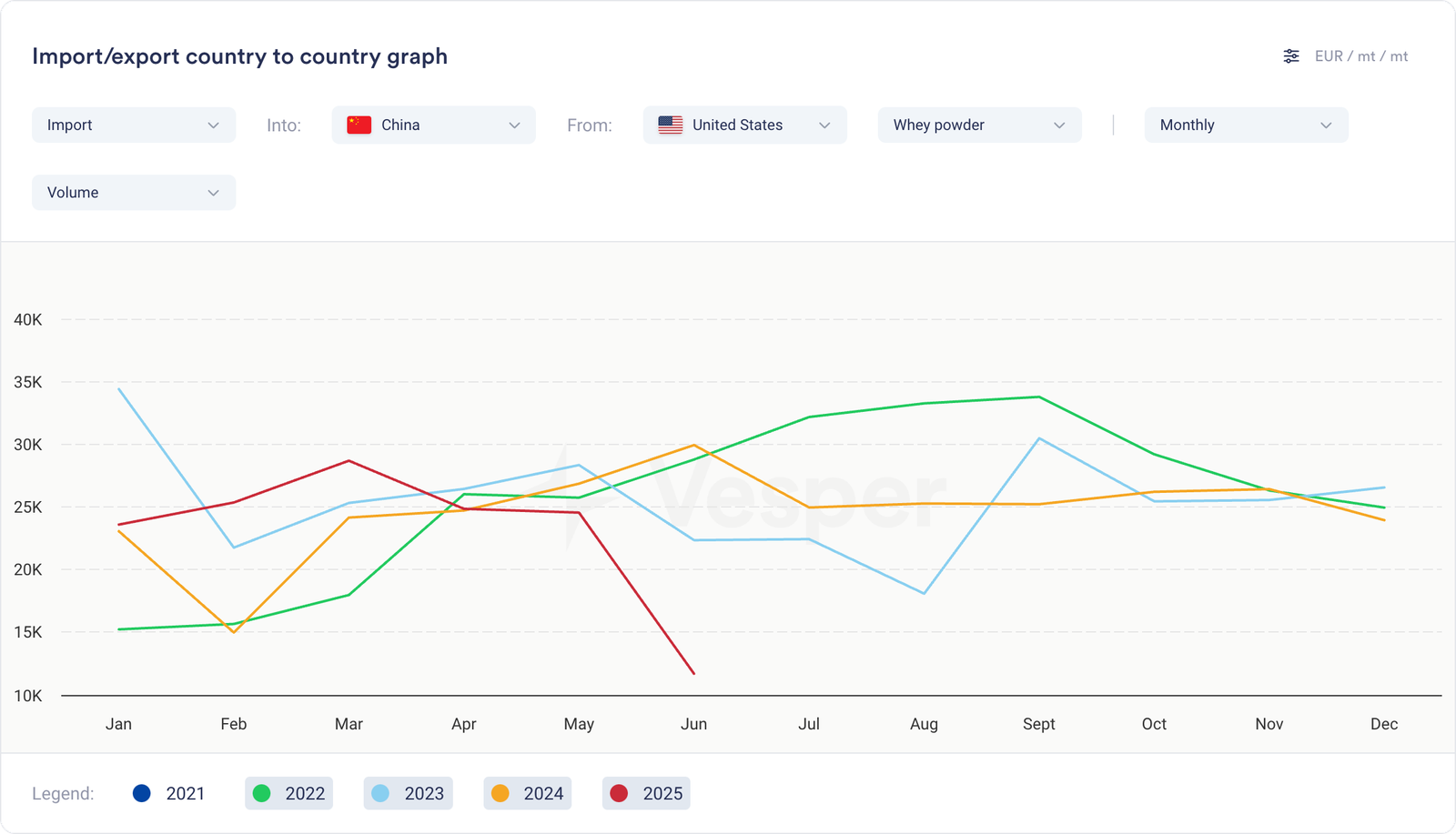1456x834 pixels.
Task: Click the chevron beside United States
Action: pyautogui.click(x=824, y=126)
